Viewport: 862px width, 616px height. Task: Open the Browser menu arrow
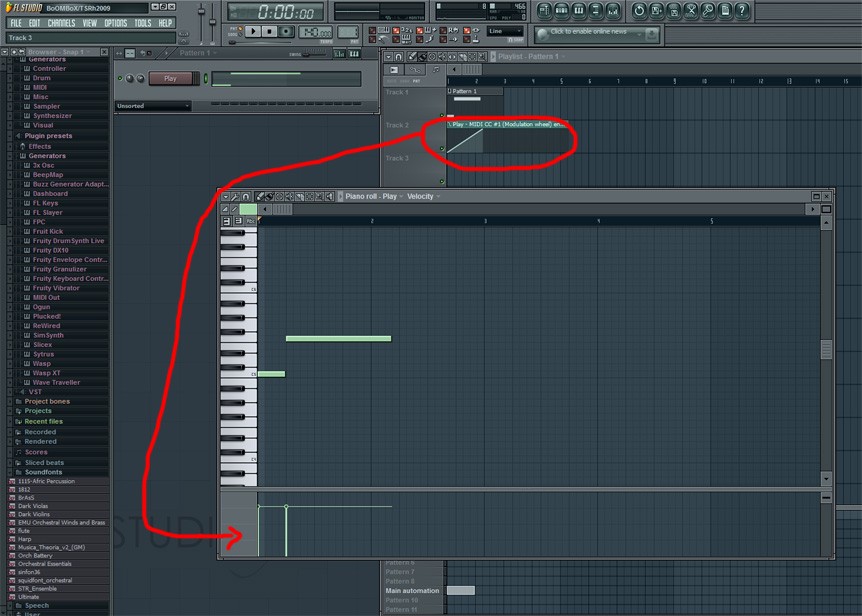(x=5, y=52)
